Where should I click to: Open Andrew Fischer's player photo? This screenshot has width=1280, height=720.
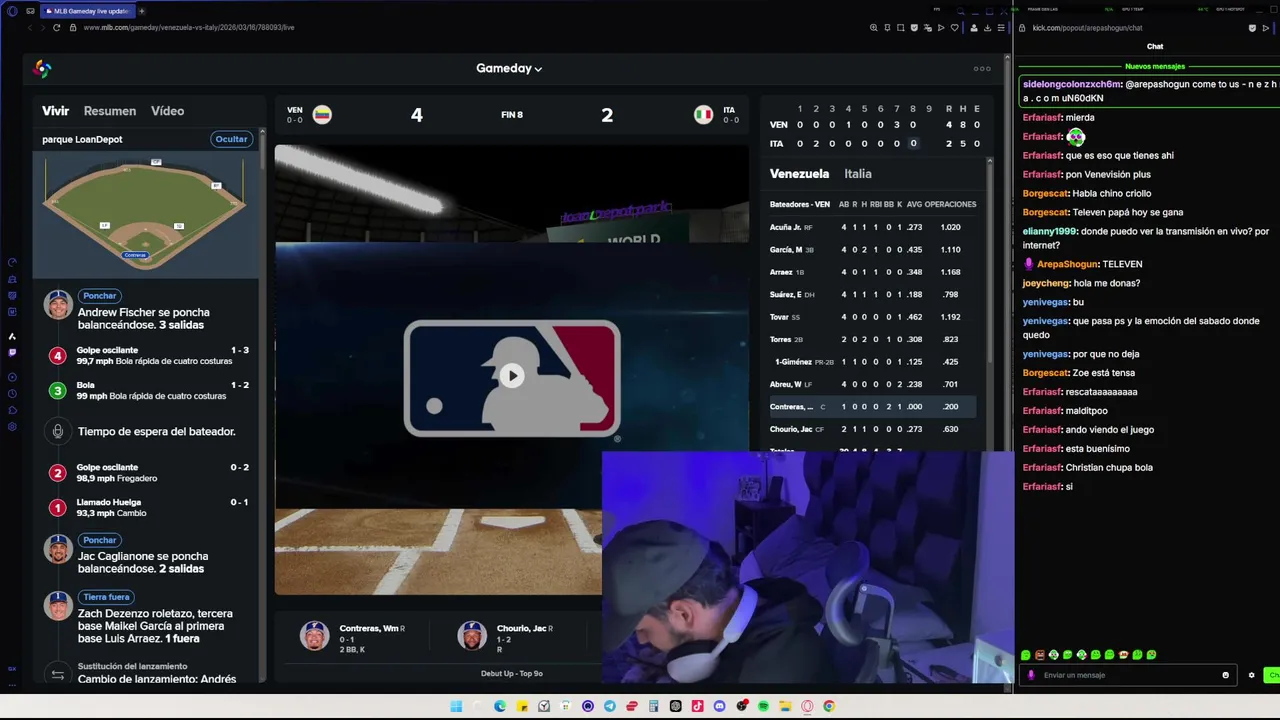click(x=58, y=304)
